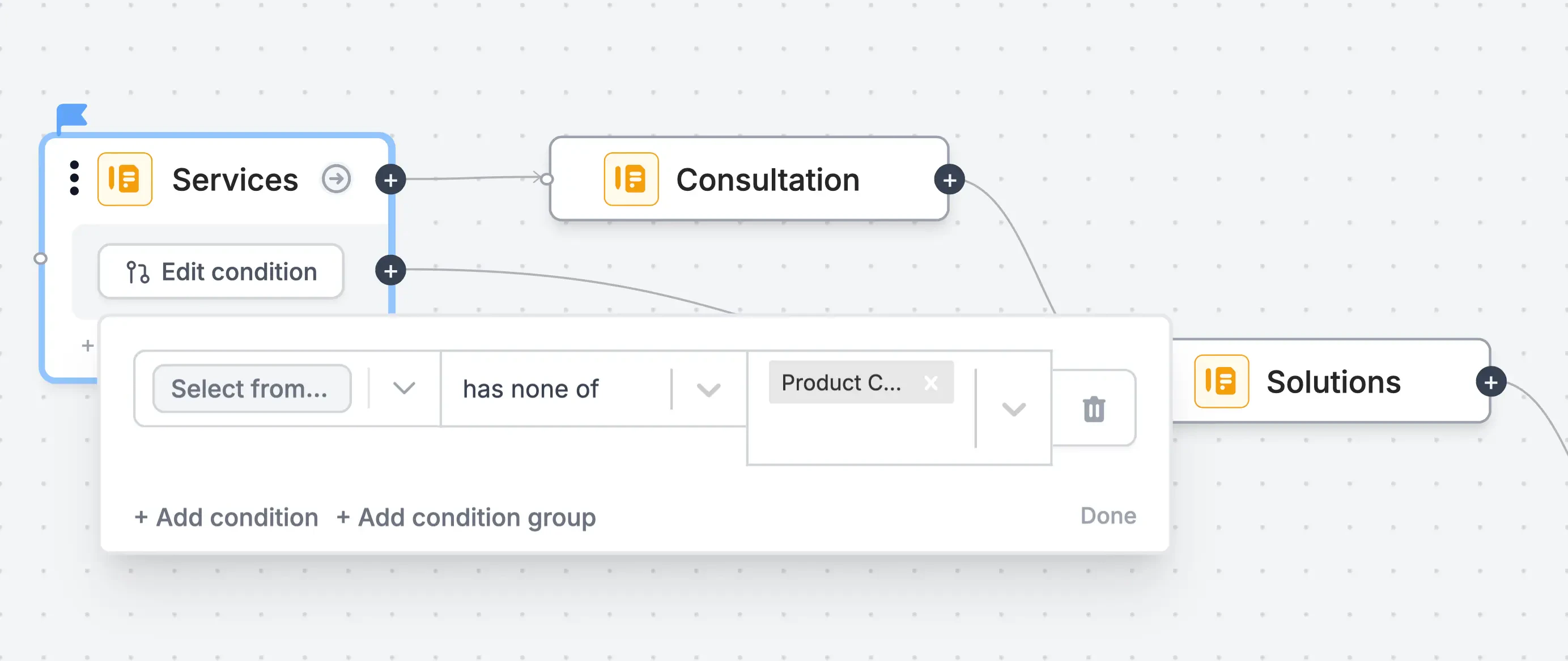
Task: Click the Consultation block form icon
Action: [631, 180]
